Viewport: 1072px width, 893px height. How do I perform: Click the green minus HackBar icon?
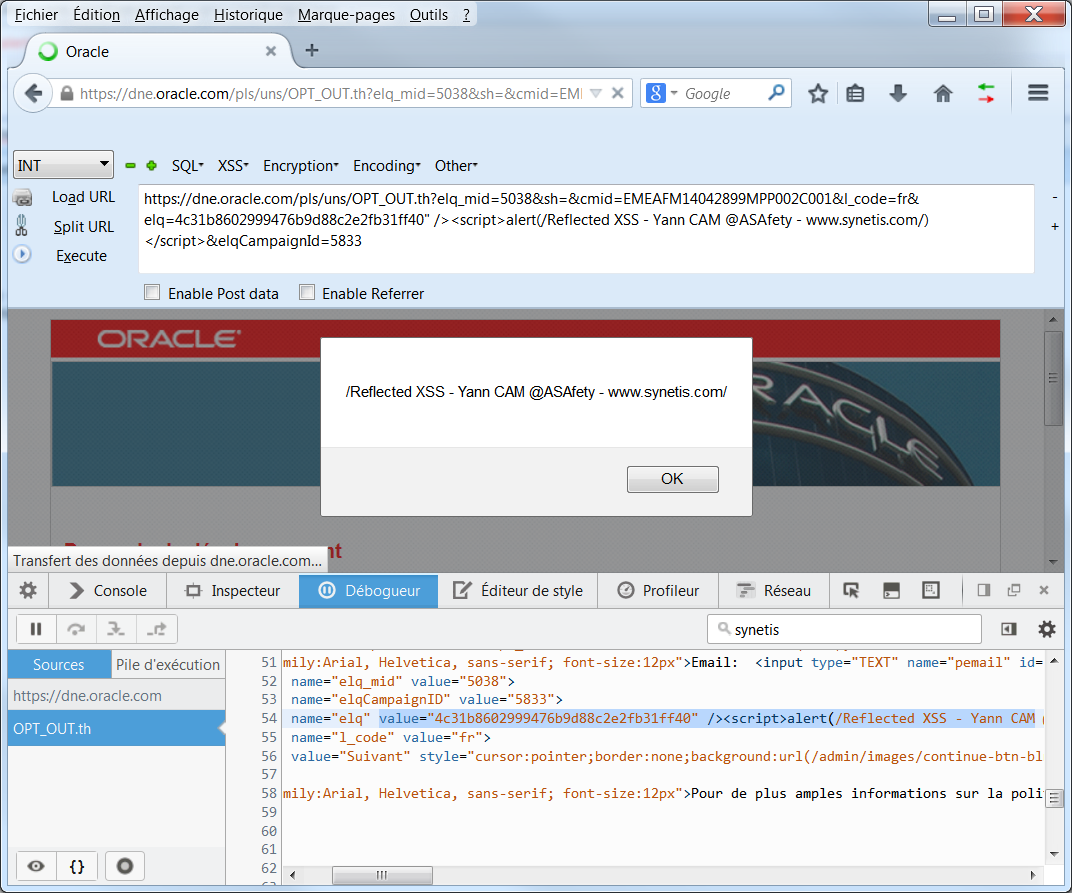(131, 165)
